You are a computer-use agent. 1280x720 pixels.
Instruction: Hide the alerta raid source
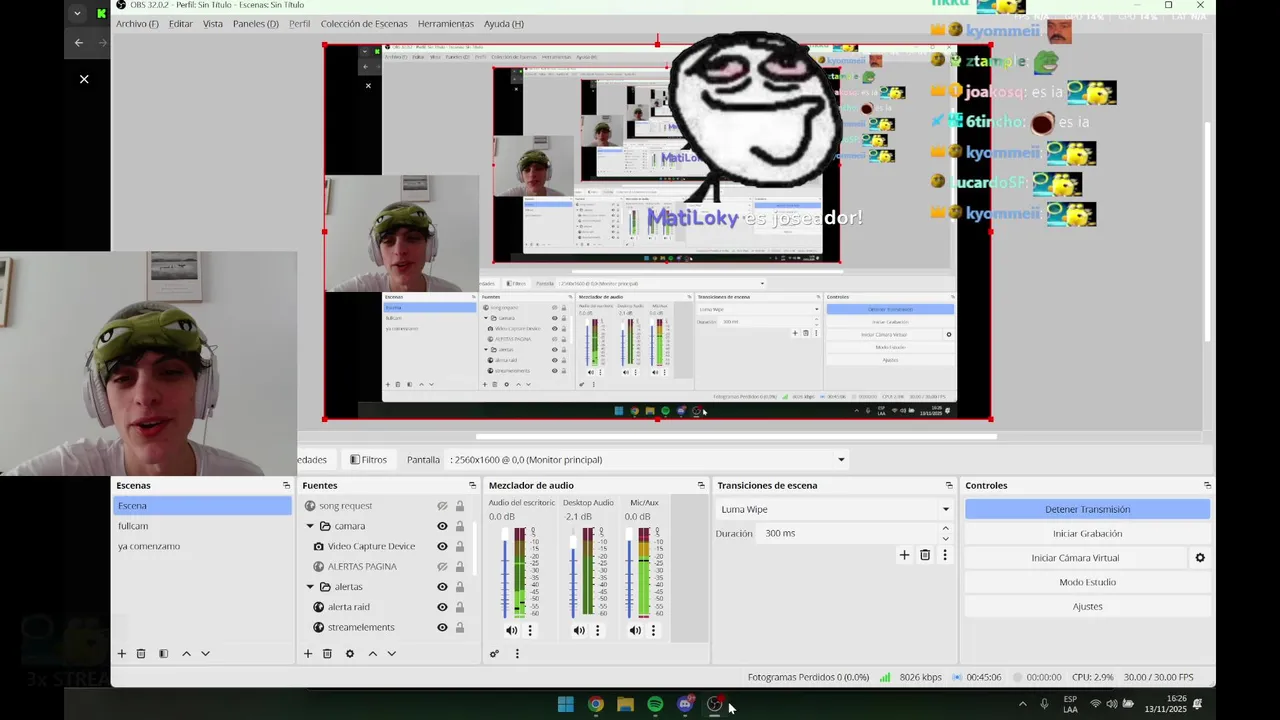(442, 607)
